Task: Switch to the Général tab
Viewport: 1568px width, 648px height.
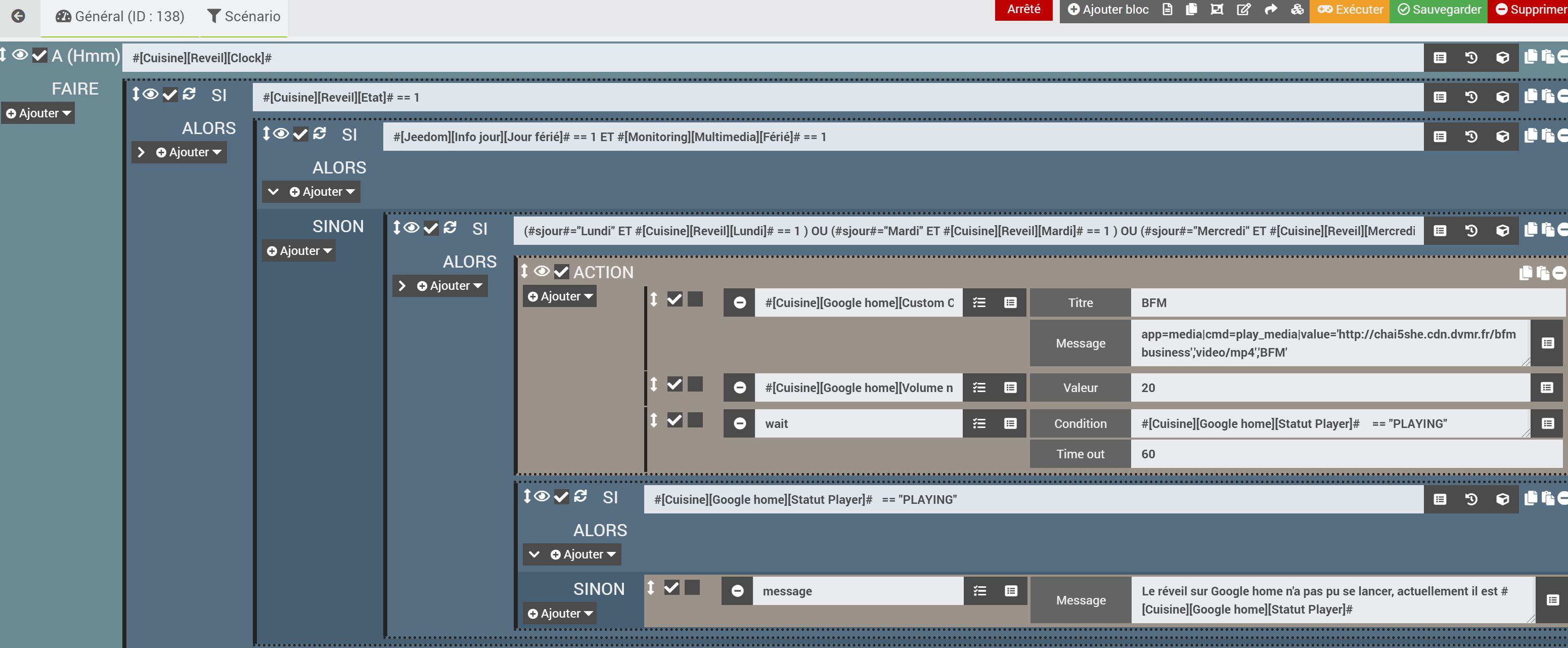Action: coord(120,17)
